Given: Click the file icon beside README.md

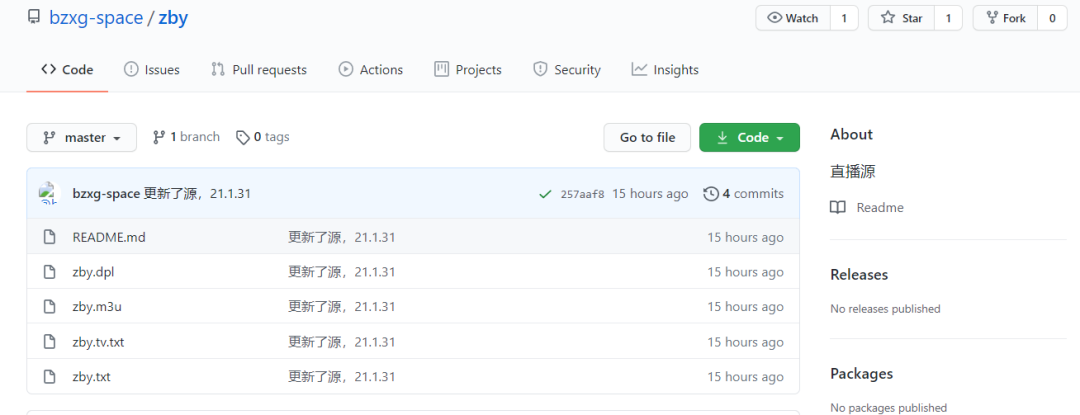Looking at the screenshot, I should 49,237.
